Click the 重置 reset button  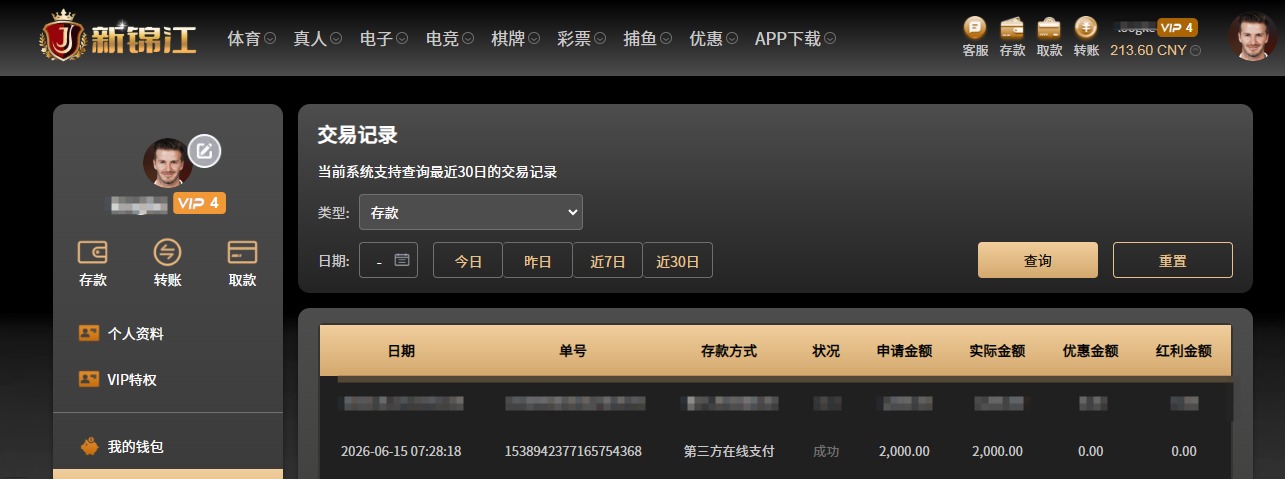click(1173, 260)
